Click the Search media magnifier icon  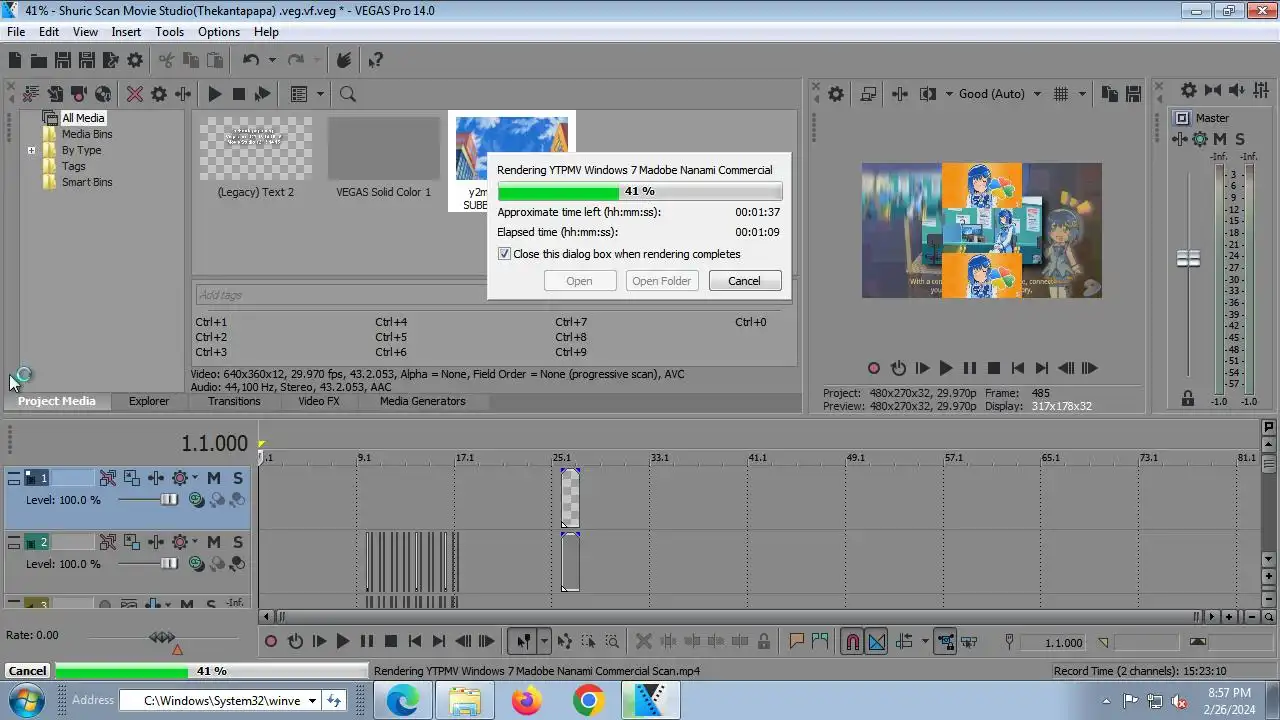click(x=348, y=94)
